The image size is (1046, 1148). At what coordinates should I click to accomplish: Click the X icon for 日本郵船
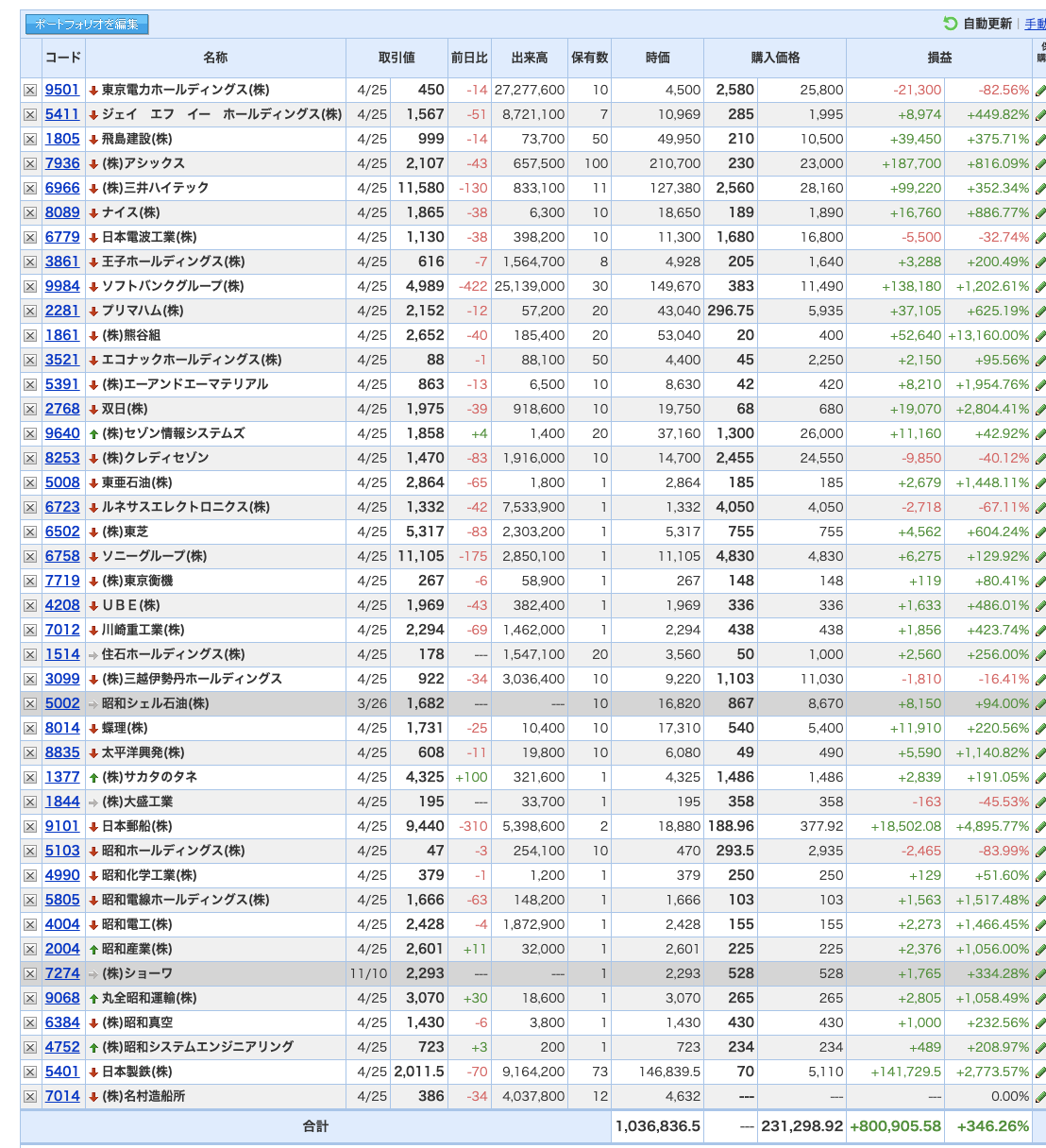(30, 826)
